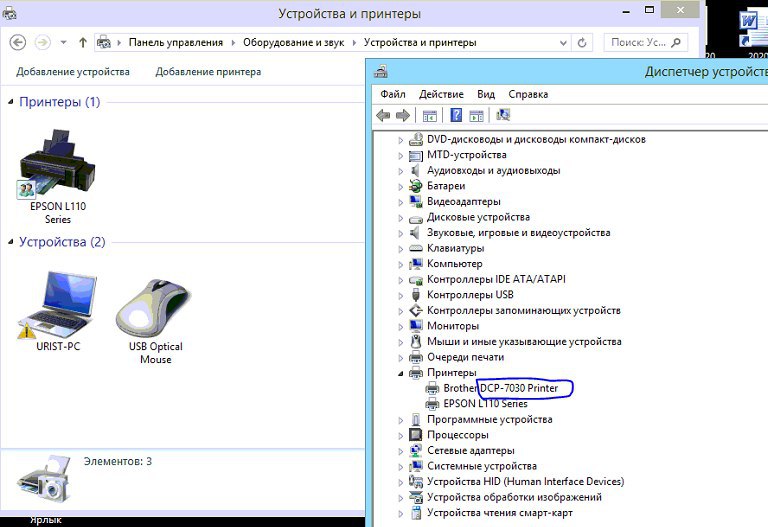Open recent locations dropdown next to forward arrow
The image size is (768, 527).
(x=63, y=43)
